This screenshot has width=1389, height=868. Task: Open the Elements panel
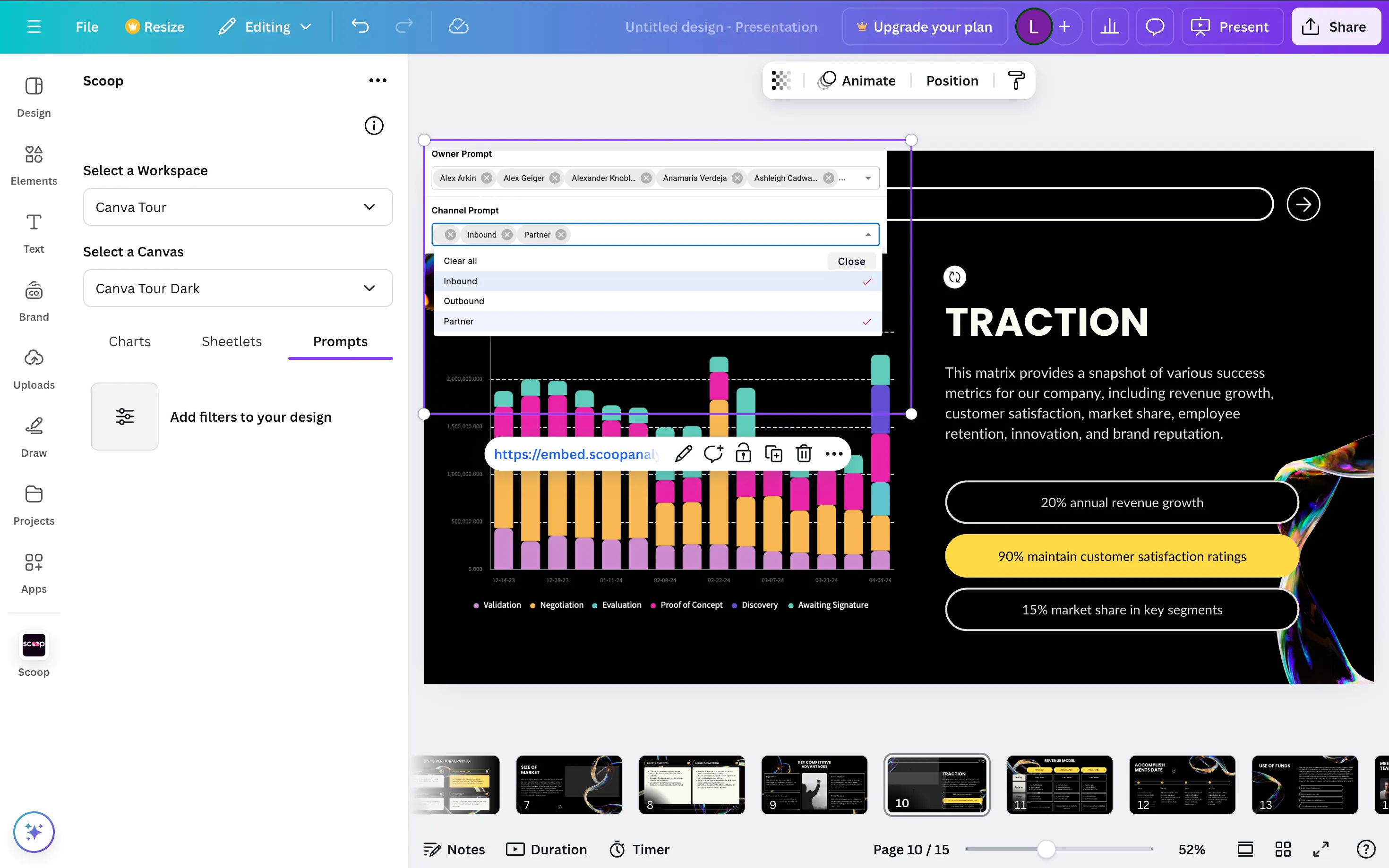[33, 164]
